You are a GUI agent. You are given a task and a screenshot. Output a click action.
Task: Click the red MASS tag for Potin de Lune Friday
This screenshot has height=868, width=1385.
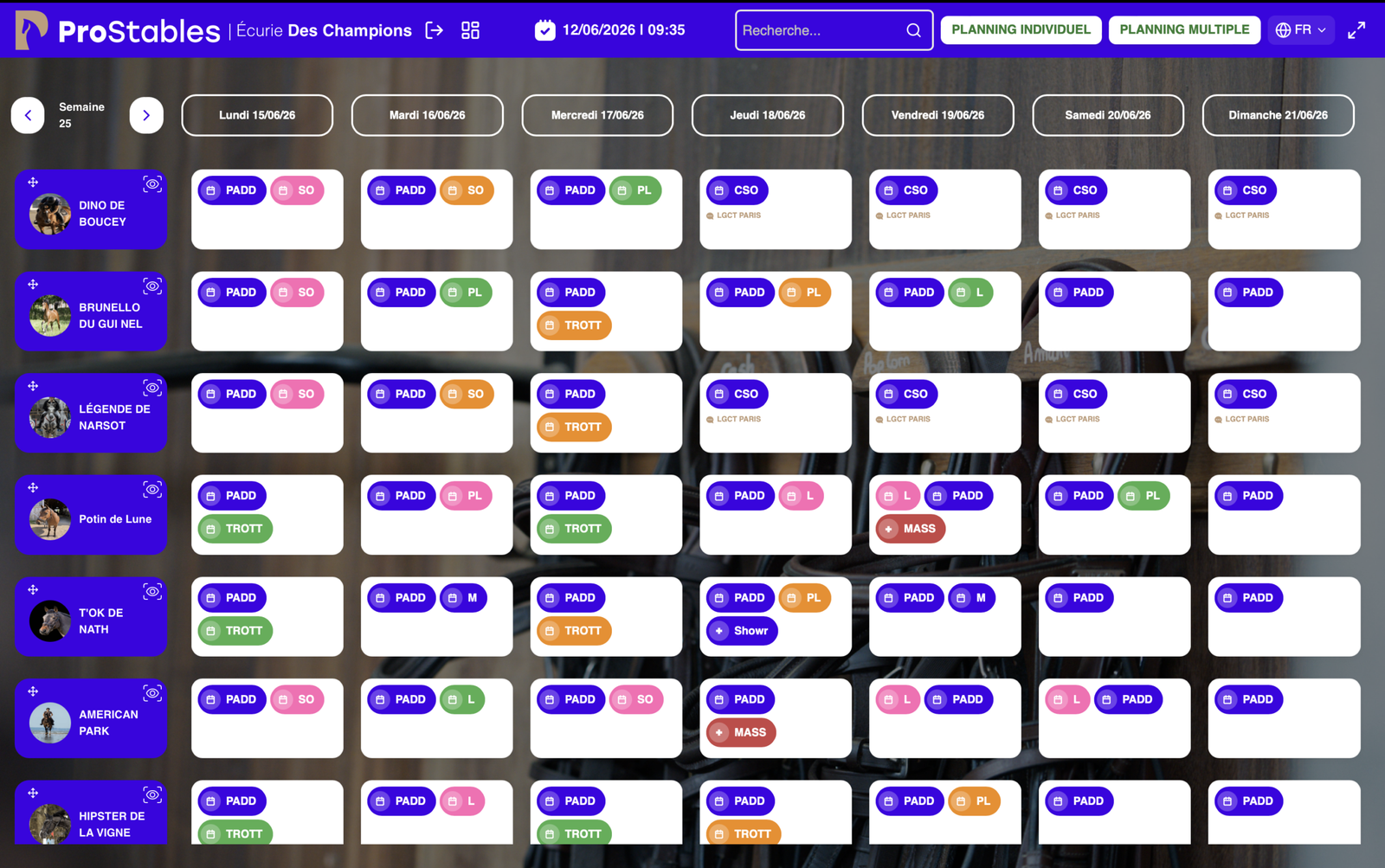911,529
